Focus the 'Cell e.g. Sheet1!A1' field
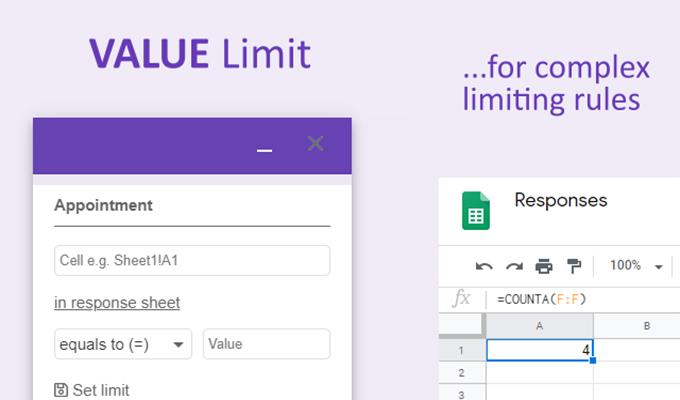The width and height of the screenshot is (680, 400). 192,260
